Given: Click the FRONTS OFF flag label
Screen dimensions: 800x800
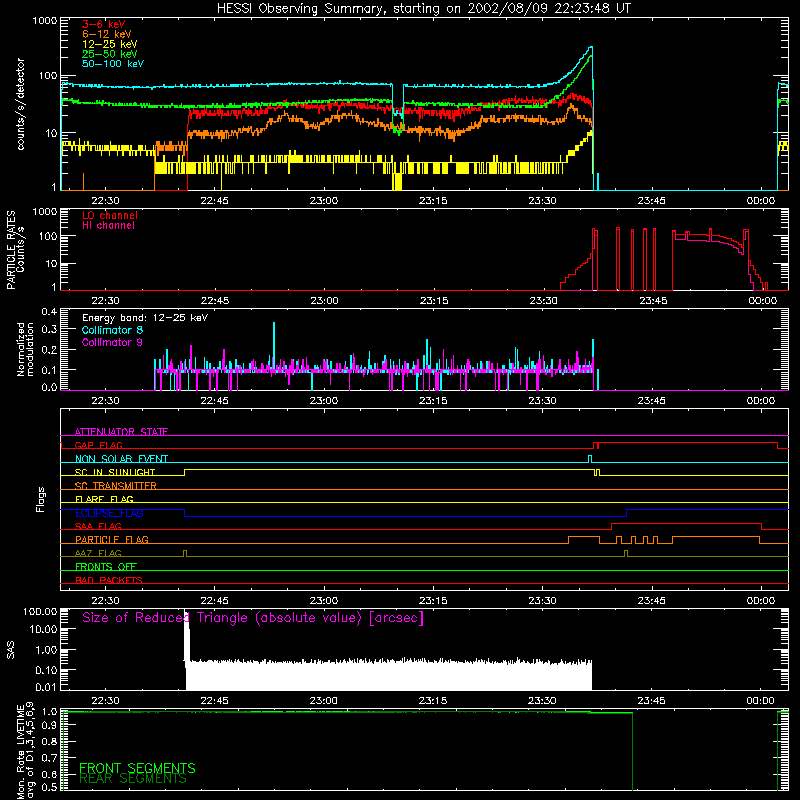Looking at the screenshot, I should click(106, 566).
